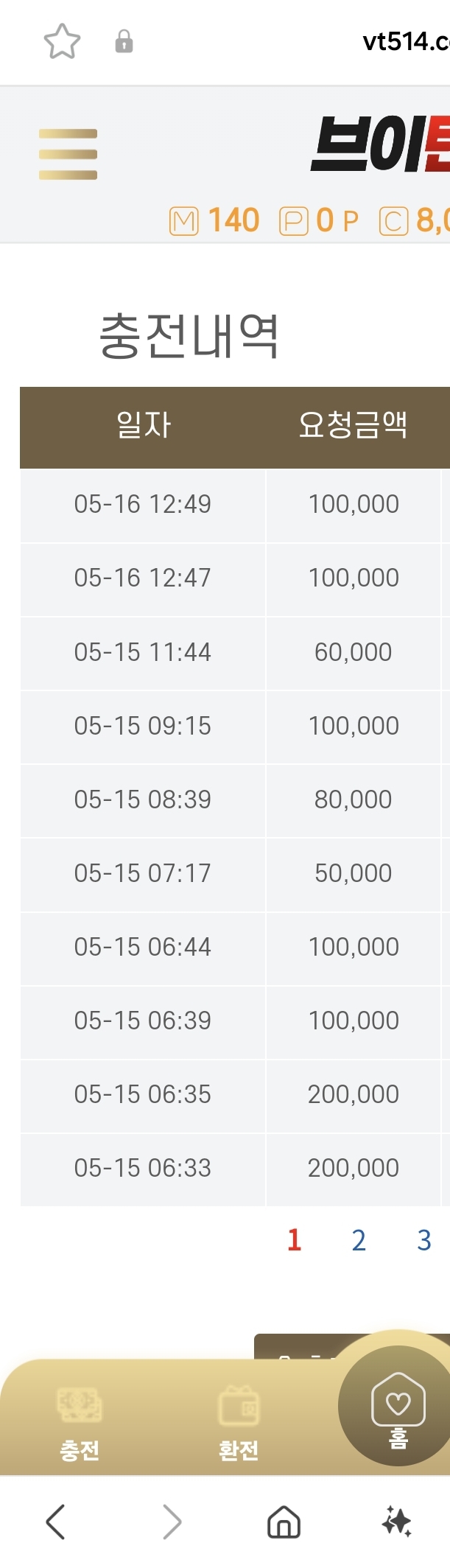This screenshot has height=1568, width=450.
Task: Select the 05-16 12:49 charge row
Action: 235,505
